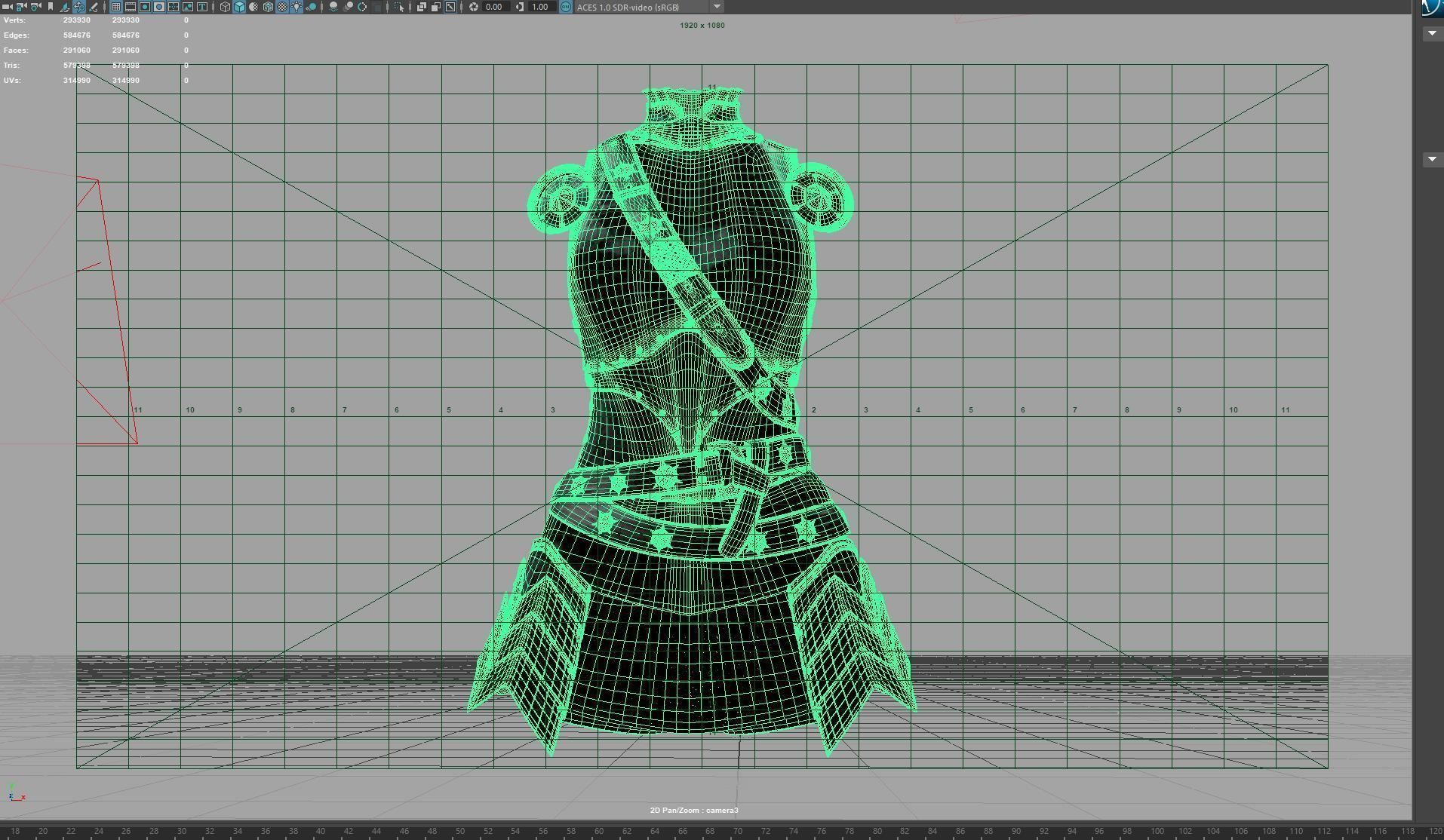Toggle the Safe Title overlay

(x=202, y=7)
